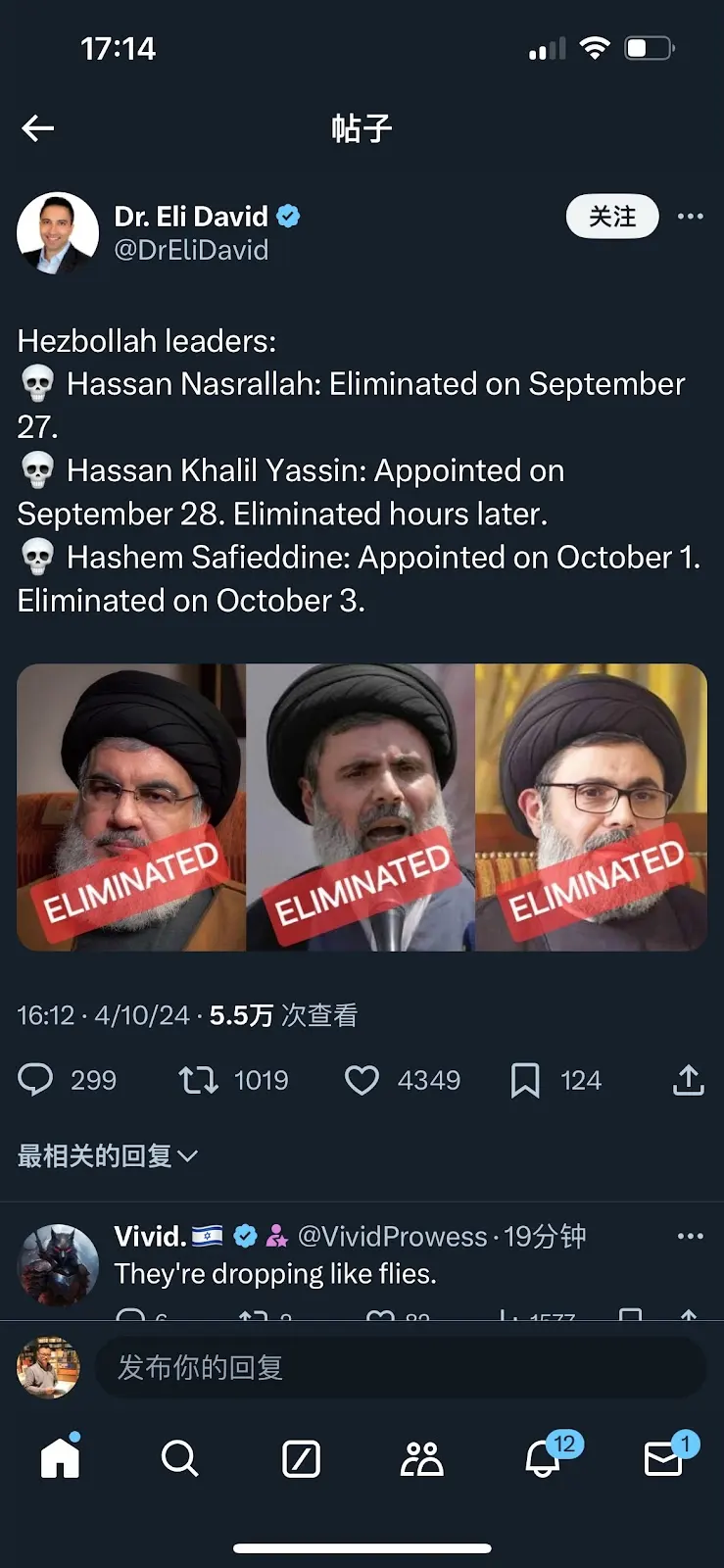Open the @VividProwess profile link
Screen dimensions: 724x1568
click(392, 1237)
